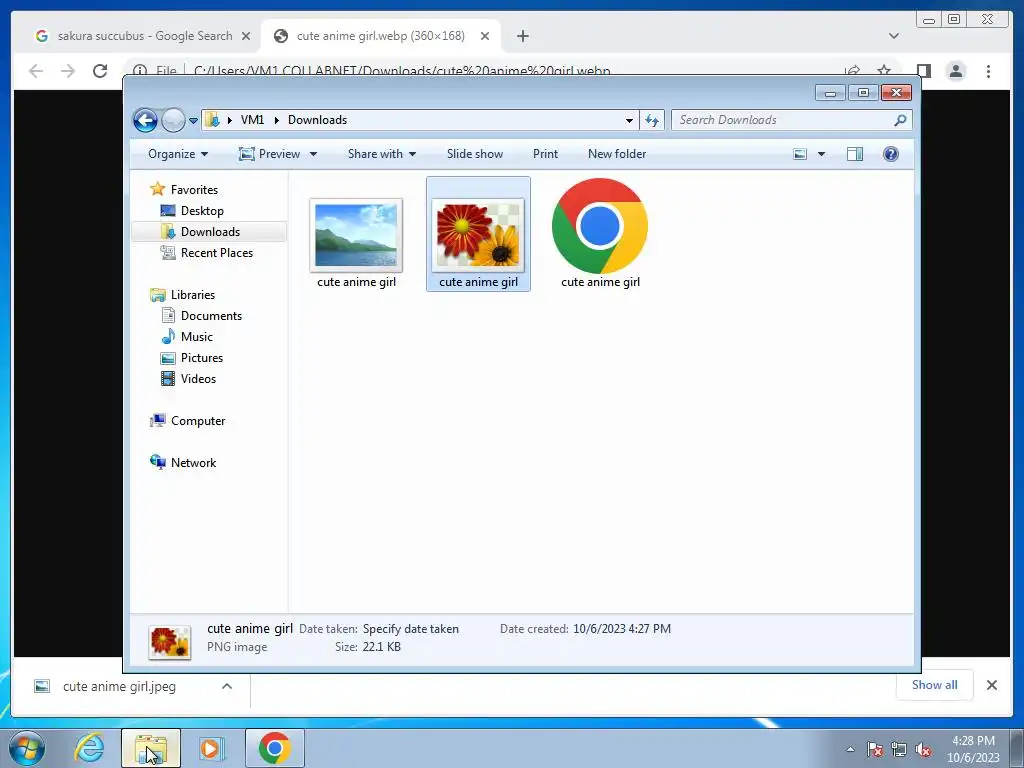Click the network tray icon

[899, 749]
